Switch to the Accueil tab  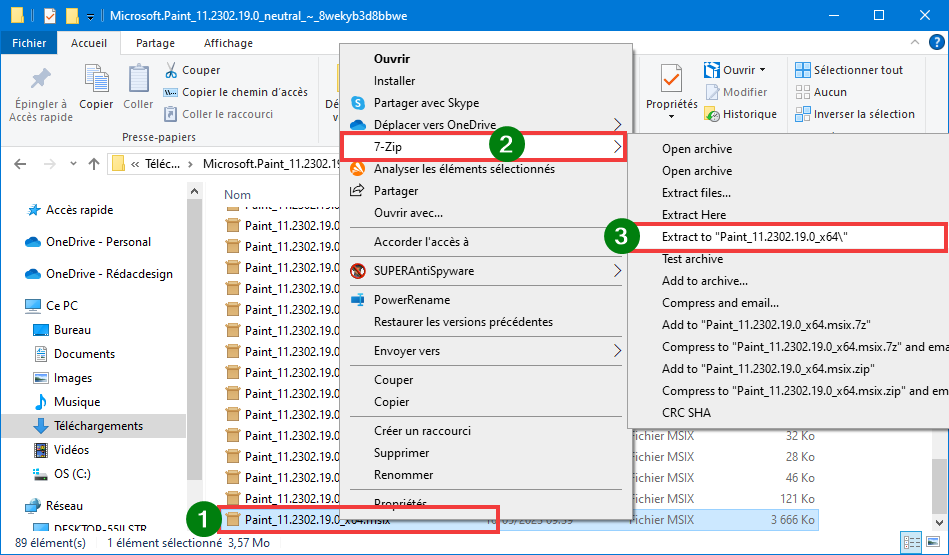(89, 43)
